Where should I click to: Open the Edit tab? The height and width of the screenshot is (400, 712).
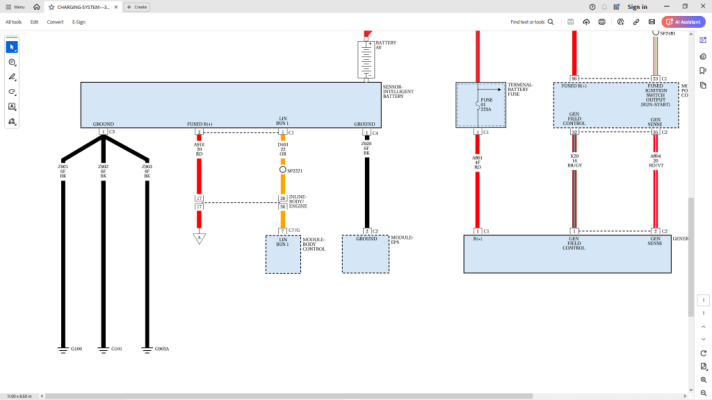coord(34,22)
